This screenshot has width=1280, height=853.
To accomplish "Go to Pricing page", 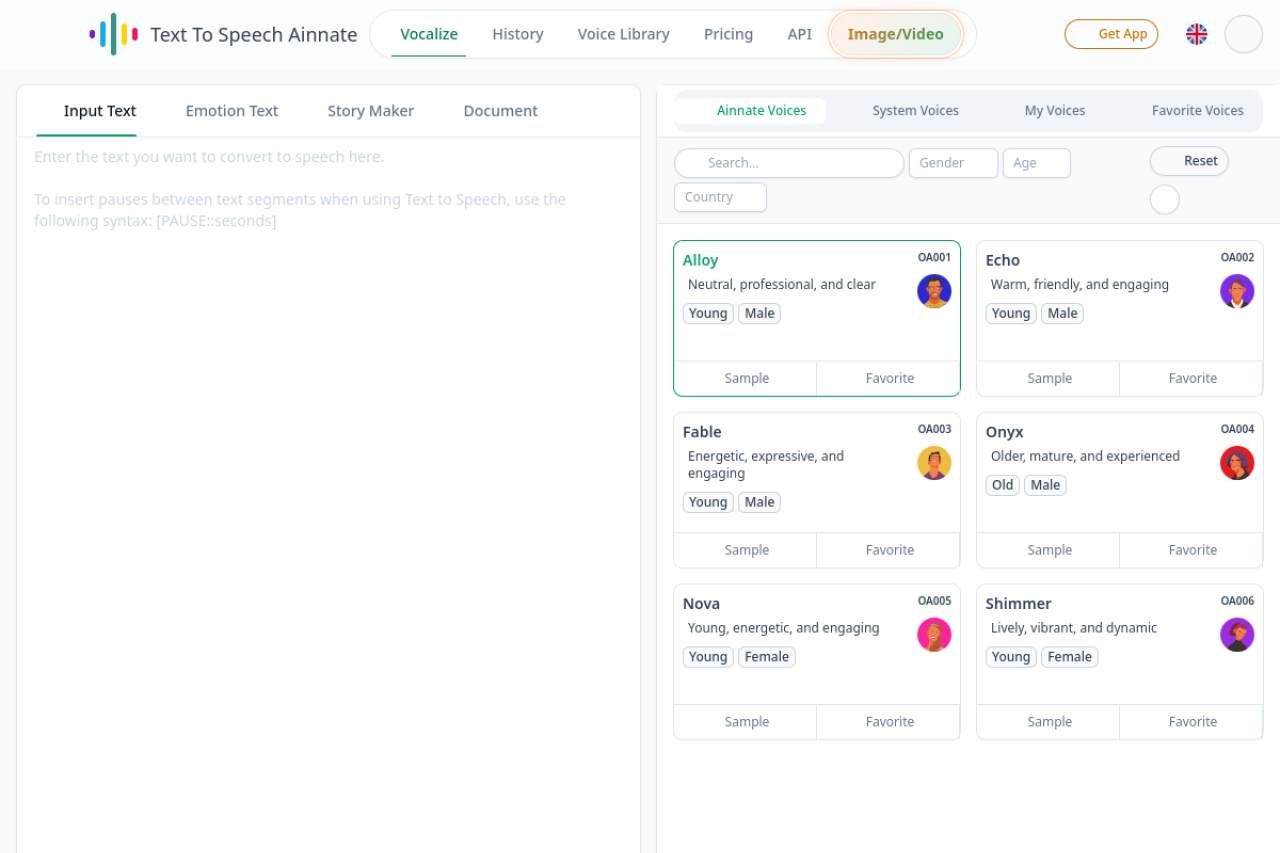I will tap(728, 34).
